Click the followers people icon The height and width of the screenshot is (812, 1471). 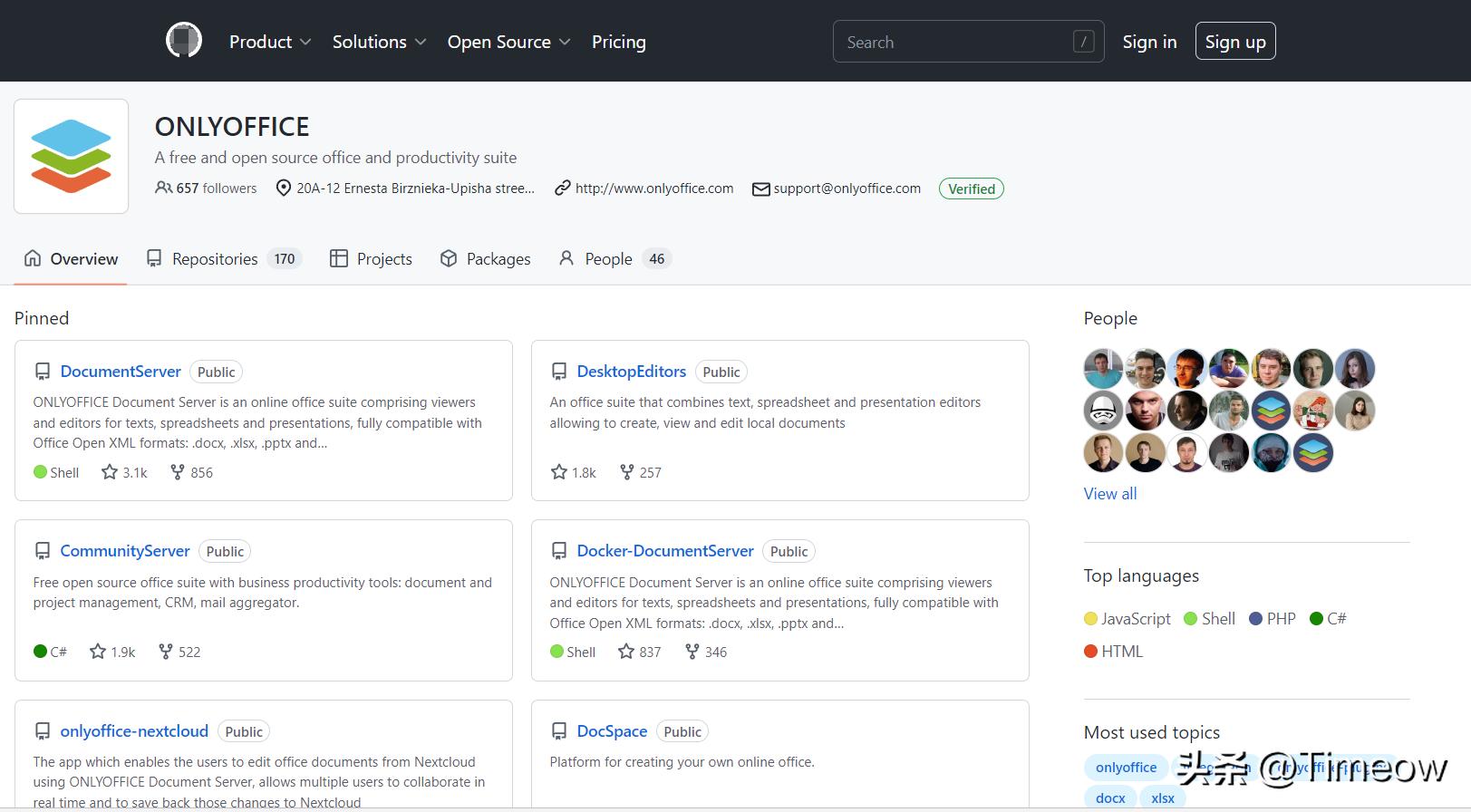pos(163,188)
